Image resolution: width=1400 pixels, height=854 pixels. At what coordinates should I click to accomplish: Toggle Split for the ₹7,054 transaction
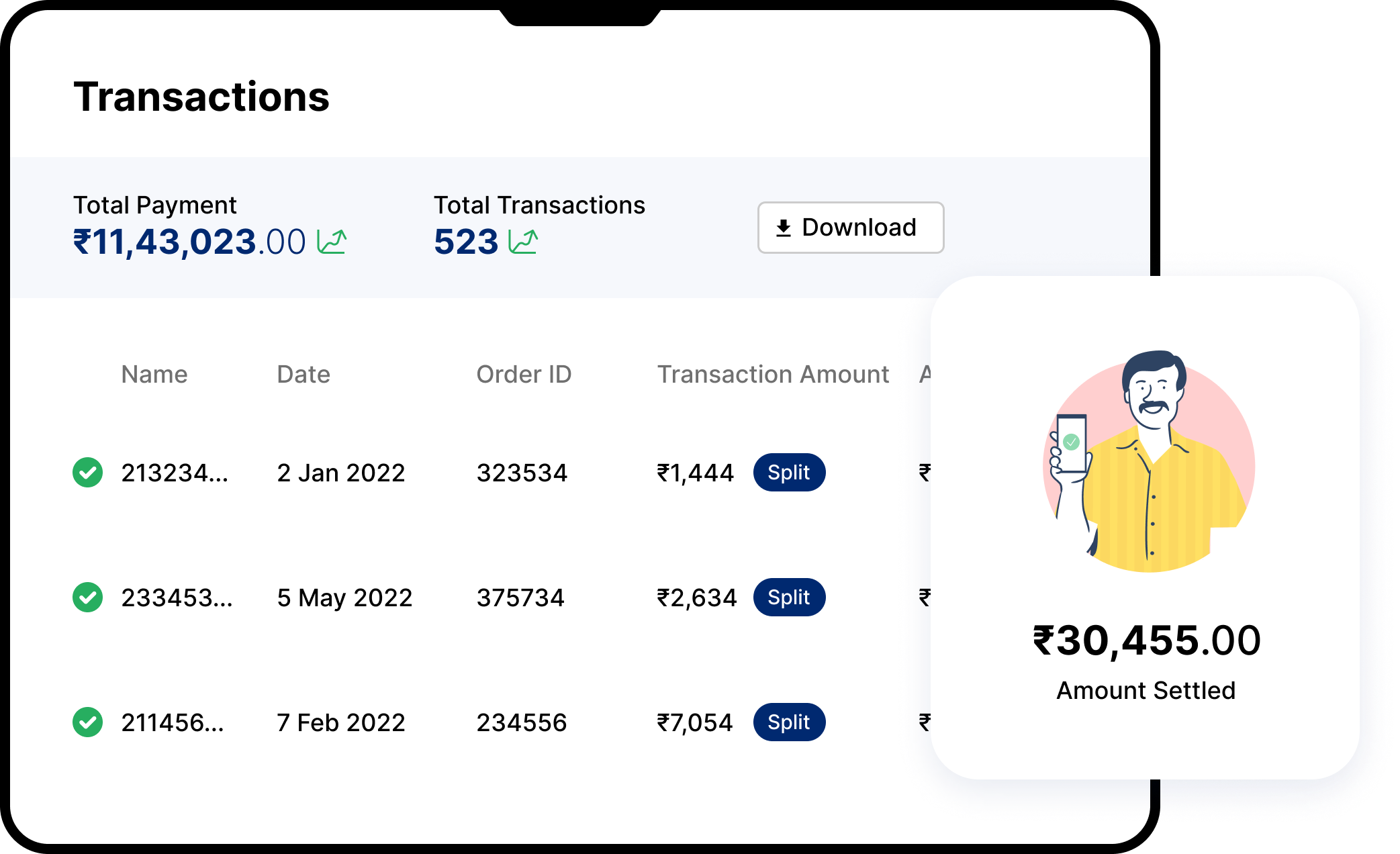coord(789,722)
